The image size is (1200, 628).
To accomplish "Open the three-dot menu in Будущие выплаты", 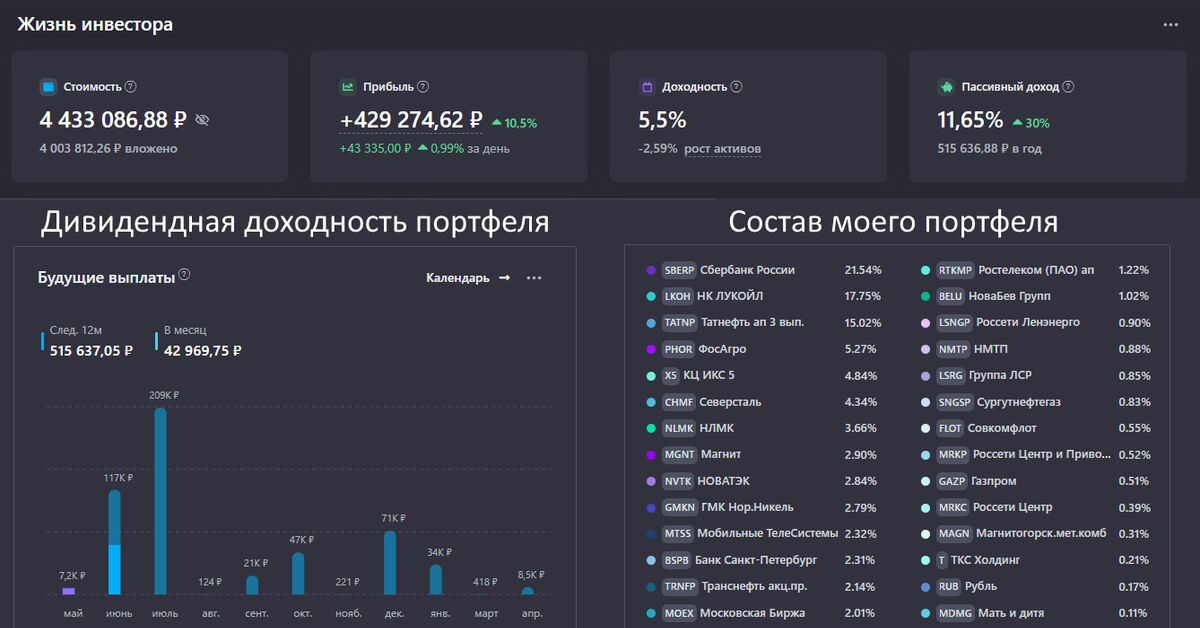I will click(534, 278).
